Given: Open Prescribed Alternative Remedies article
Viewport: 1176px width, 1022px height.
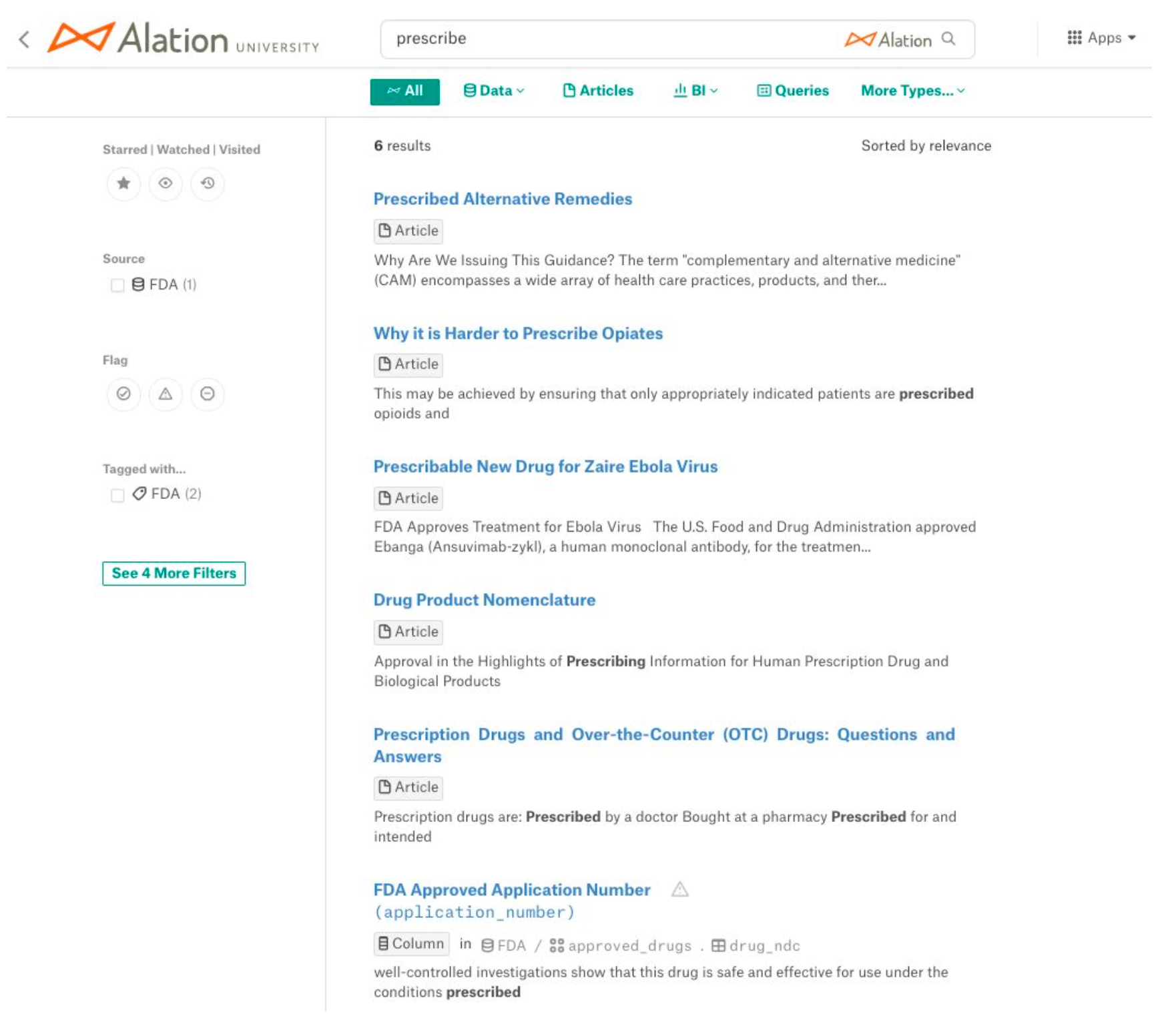Looking at the screenshot, I should 503,199.
